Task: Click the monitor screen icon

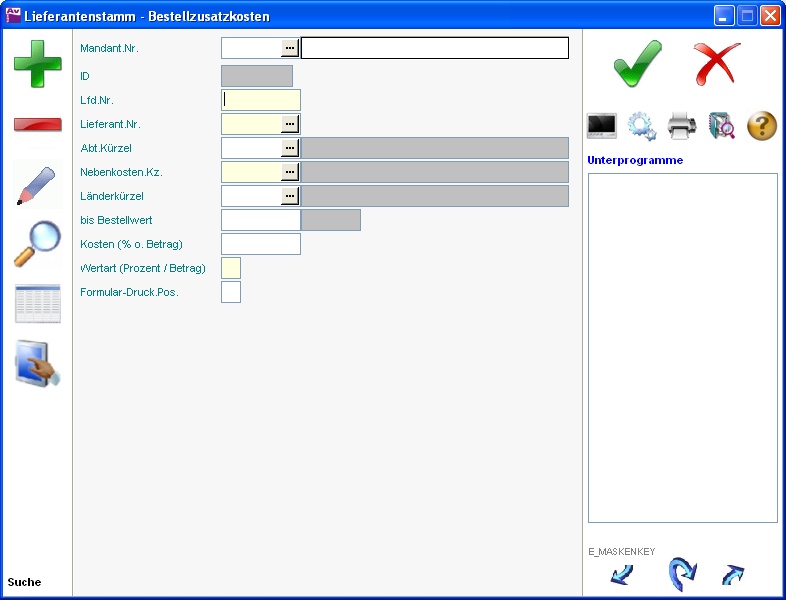Action: (602, 126)
